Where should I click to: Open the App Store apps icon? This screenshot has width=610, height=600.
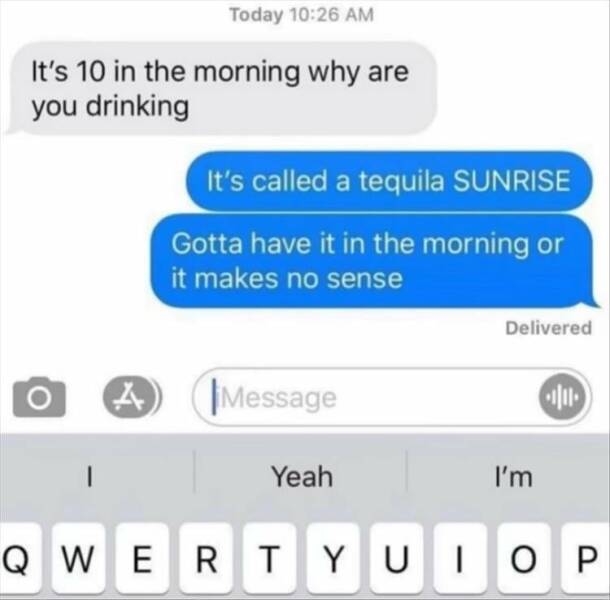(130, 397)
